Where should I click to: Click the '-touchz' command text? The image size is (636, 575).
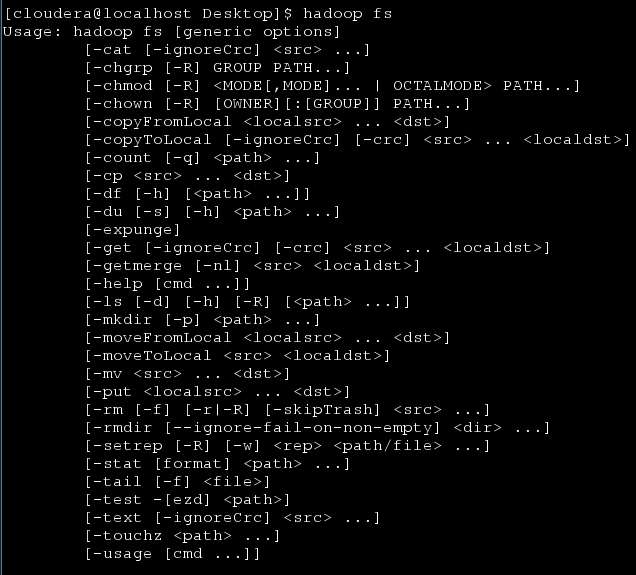pos(128,536)
